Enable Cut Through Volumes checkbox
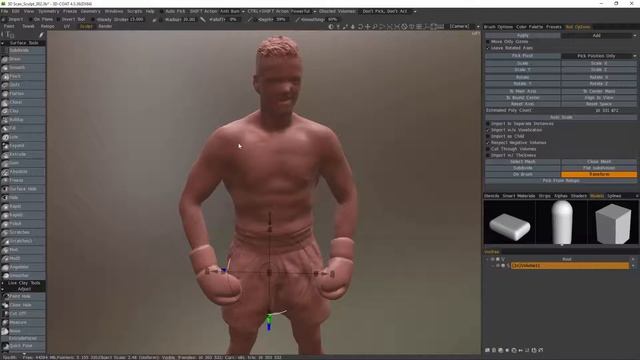The image size is (640, 360). pos(488,149)
